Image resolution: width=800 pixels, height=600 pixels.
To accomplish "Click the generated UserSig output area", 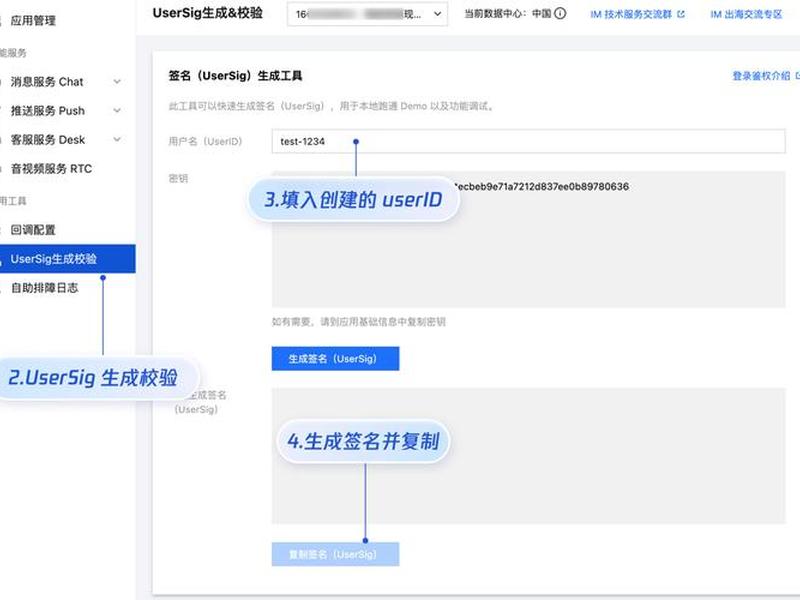I will point(528,456).
